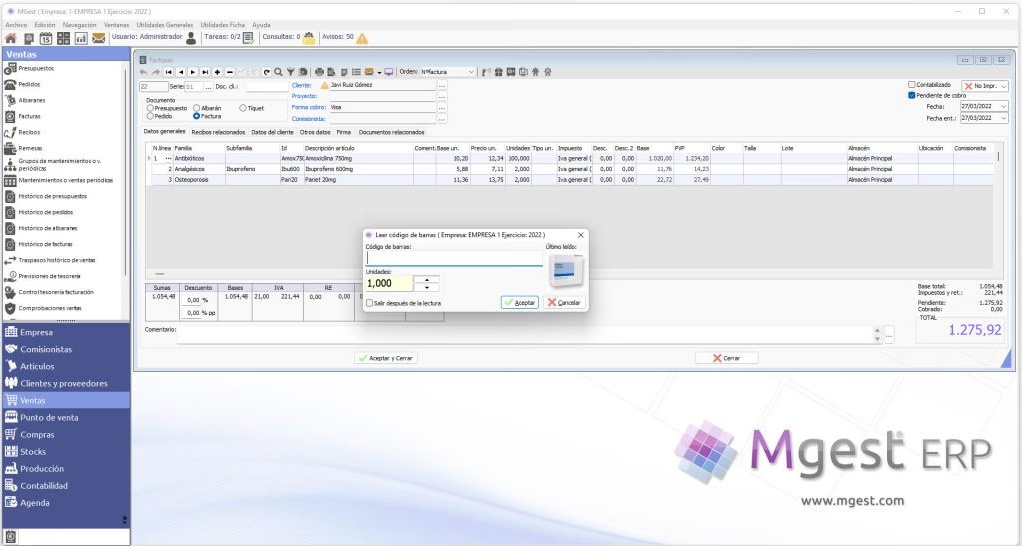Switch to Datos del cliente tab
The width and height of the screenshot is (1022, 546).
point(272,132)
